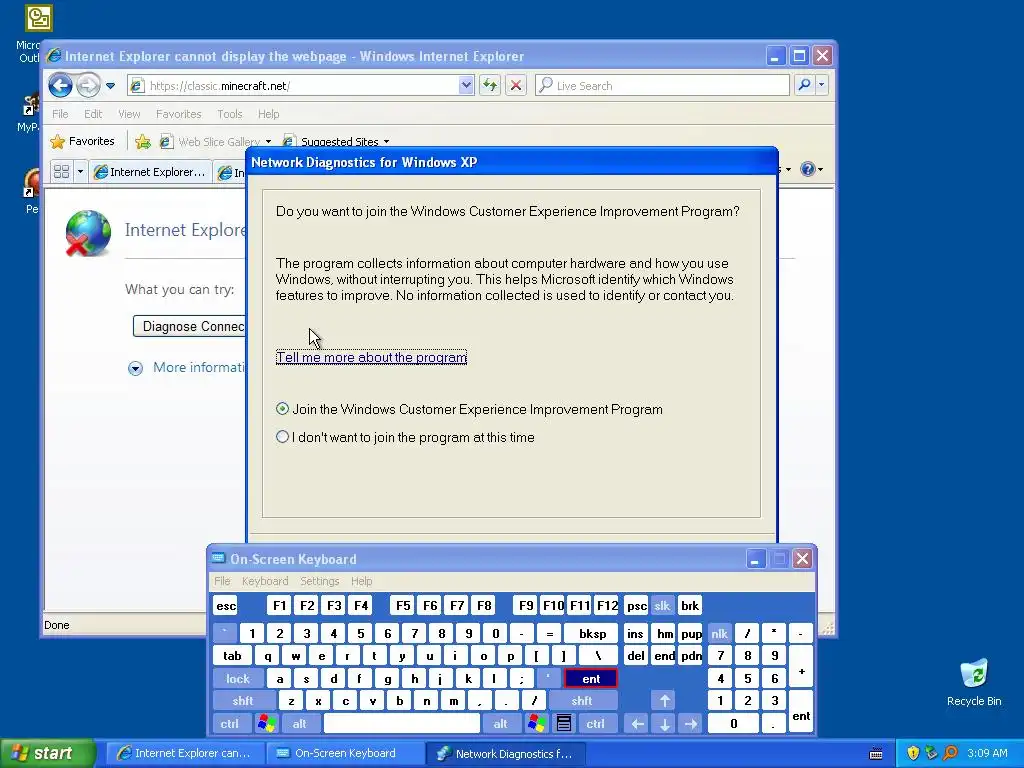Switch to the 'Internet Explorer...' browser tab
1024x768 pixels.
pyautogui.click(x=150, y=172)
